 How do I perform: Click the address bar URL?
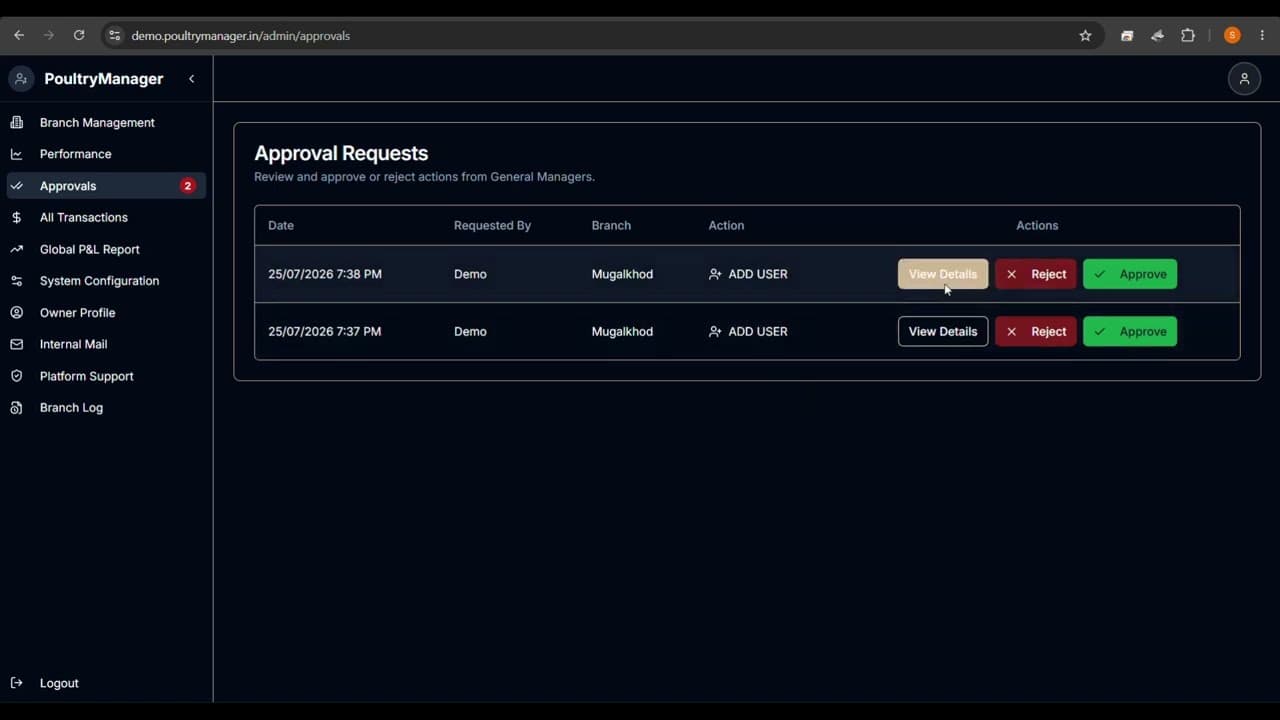[x=241, y=36]
